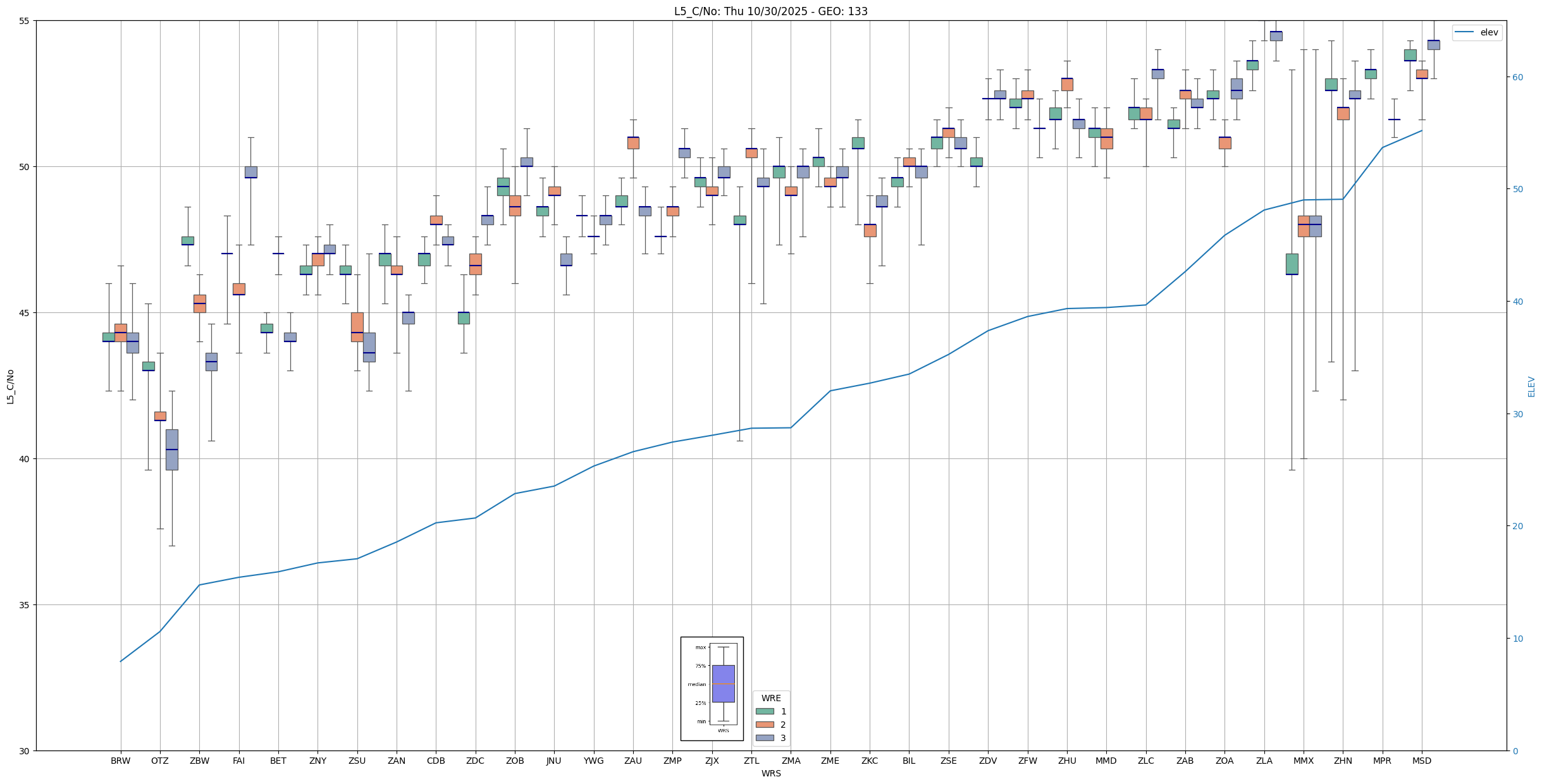Click the L5_C/No y-axis label
1542x784 pixels.
click(10, 386)
